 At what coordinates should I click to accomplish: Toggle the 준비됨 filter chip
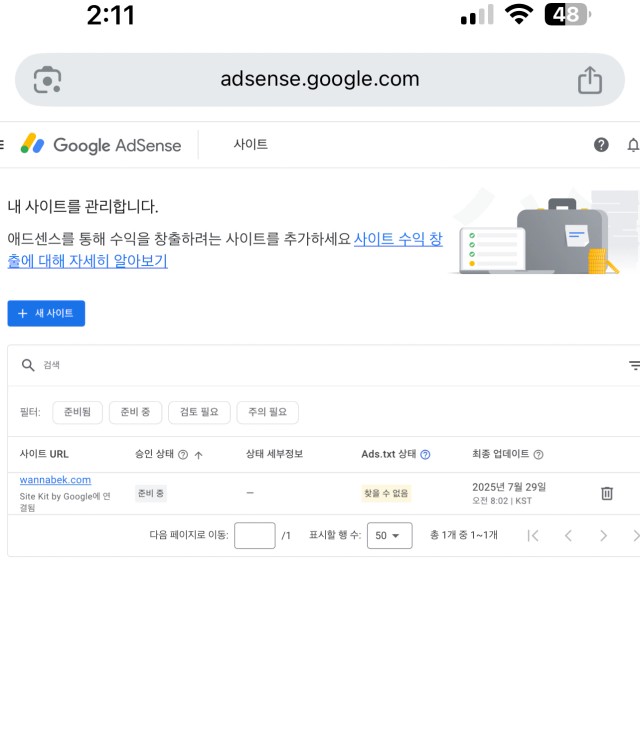(78, 412)
